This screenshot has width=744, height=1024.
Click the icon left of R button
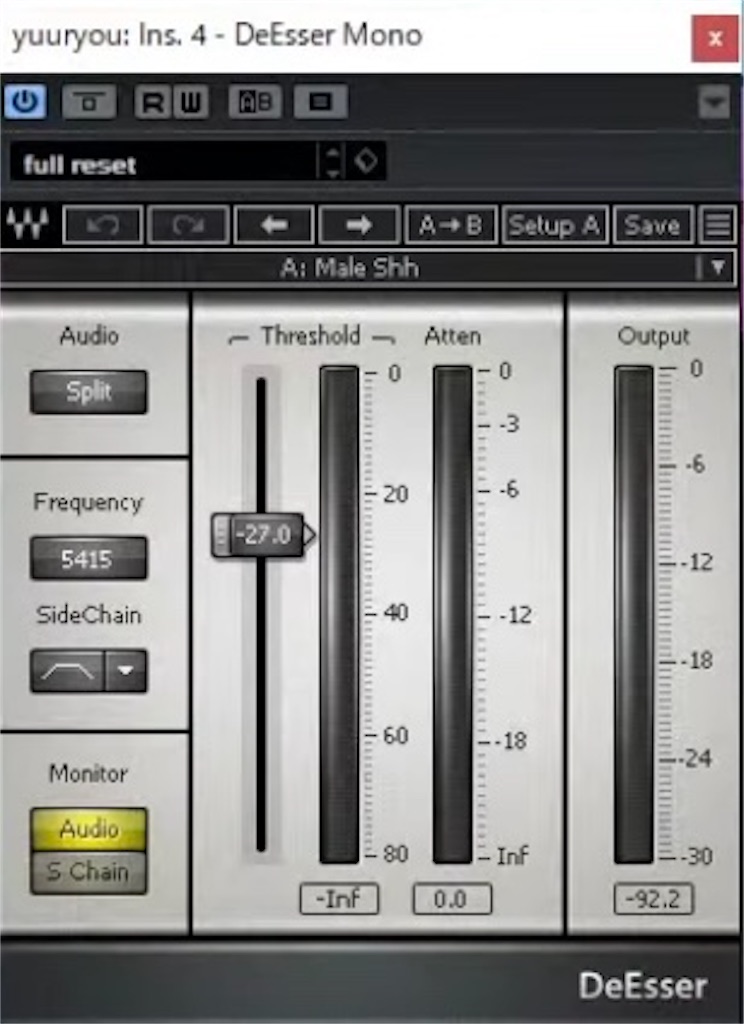89,101
